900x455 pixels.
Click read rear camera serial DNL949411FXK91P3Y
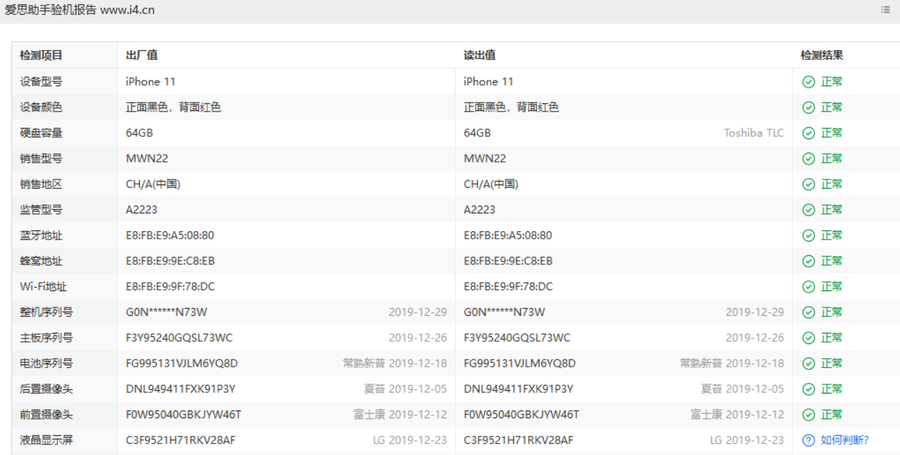coord(518,389)
